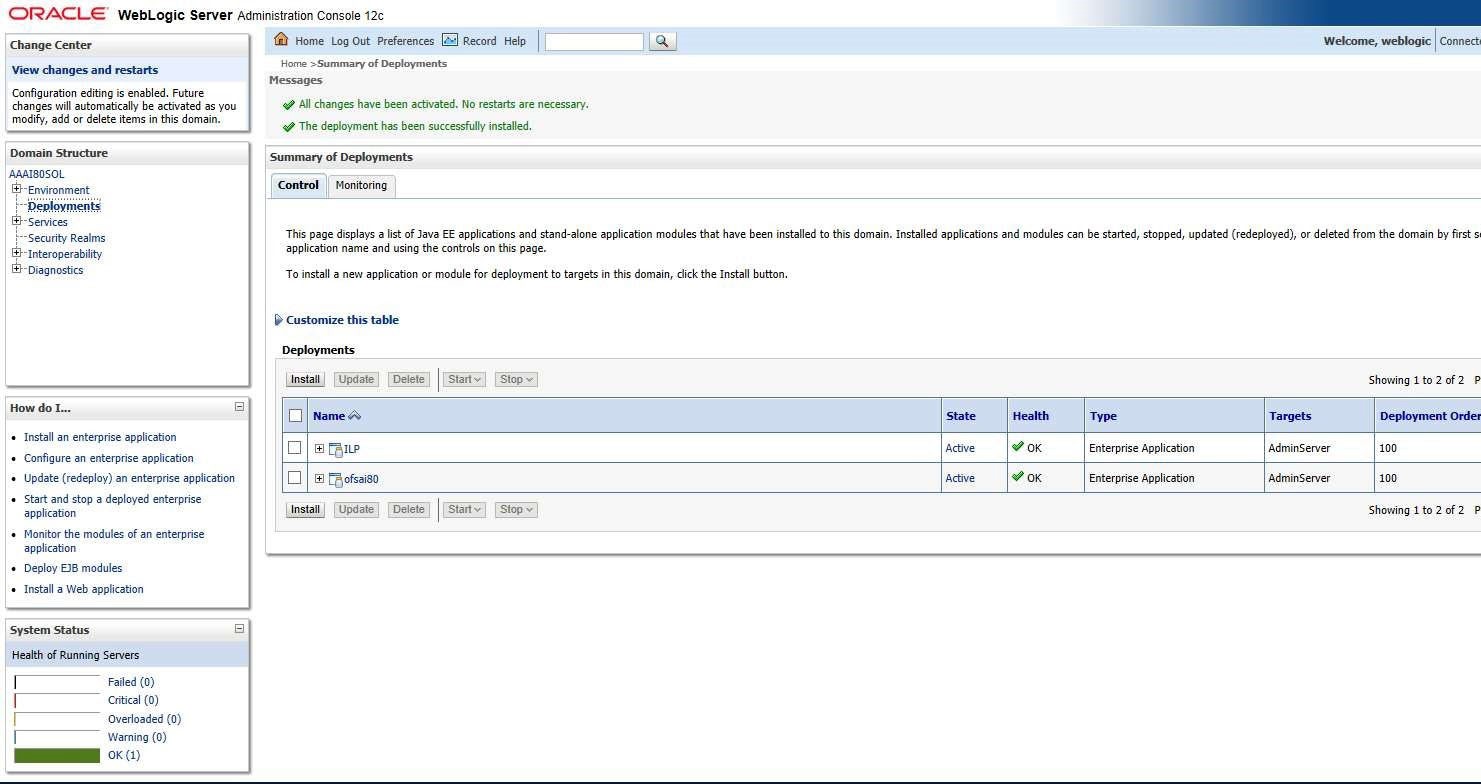Click inside the search input field
The height and width of the screenshot is (784, 1481).
[593, 41]
